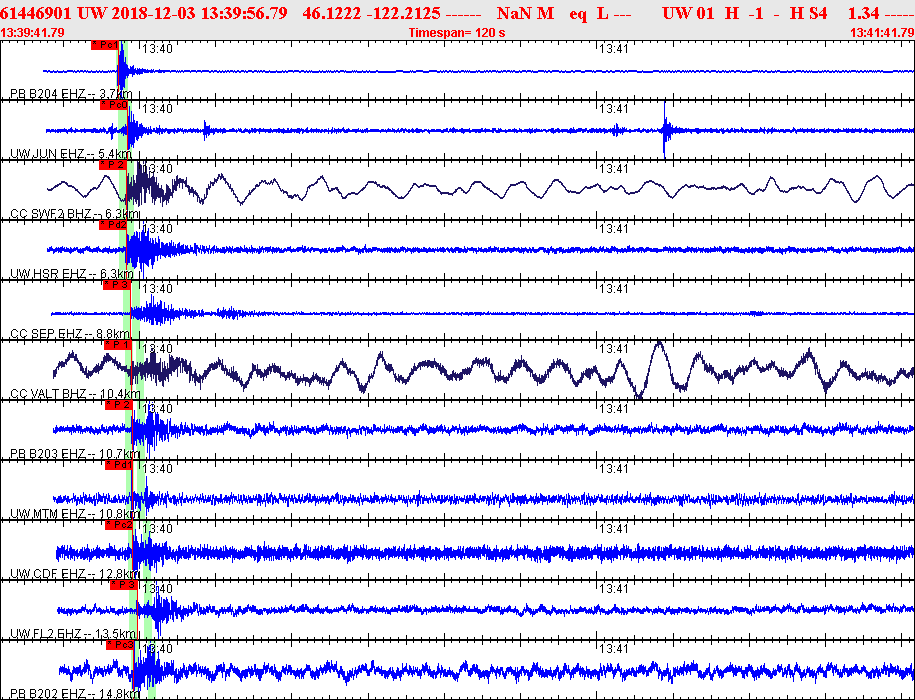Click the event ID '61446901' in header
The height and width of the screenshot is (700, 915).
click(x=37, y=13)
